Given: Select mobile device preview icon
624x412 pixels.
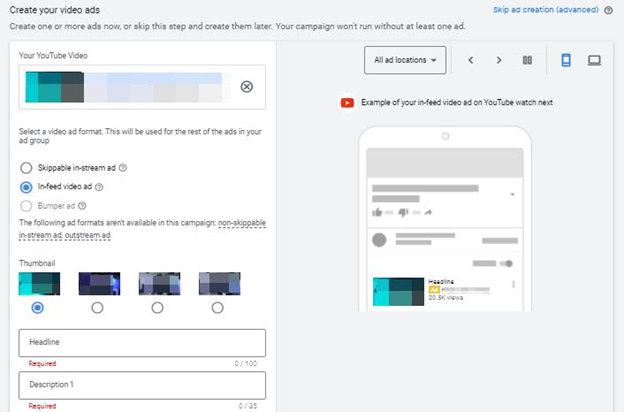Looking at the screenshot, I should click(565, 61).
